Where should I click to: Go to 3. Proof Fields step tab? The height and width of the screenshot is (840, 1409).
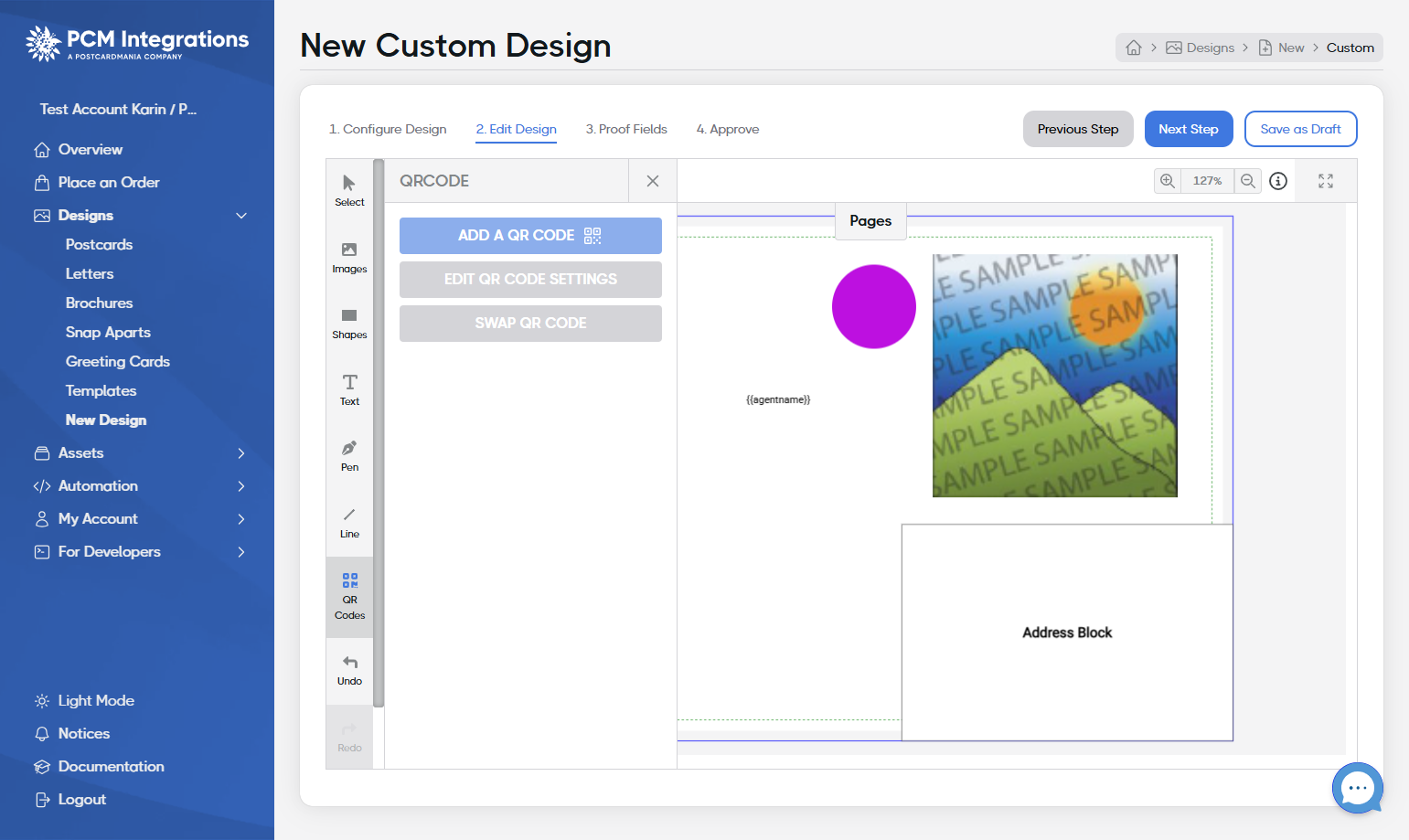tap(626, 130)
